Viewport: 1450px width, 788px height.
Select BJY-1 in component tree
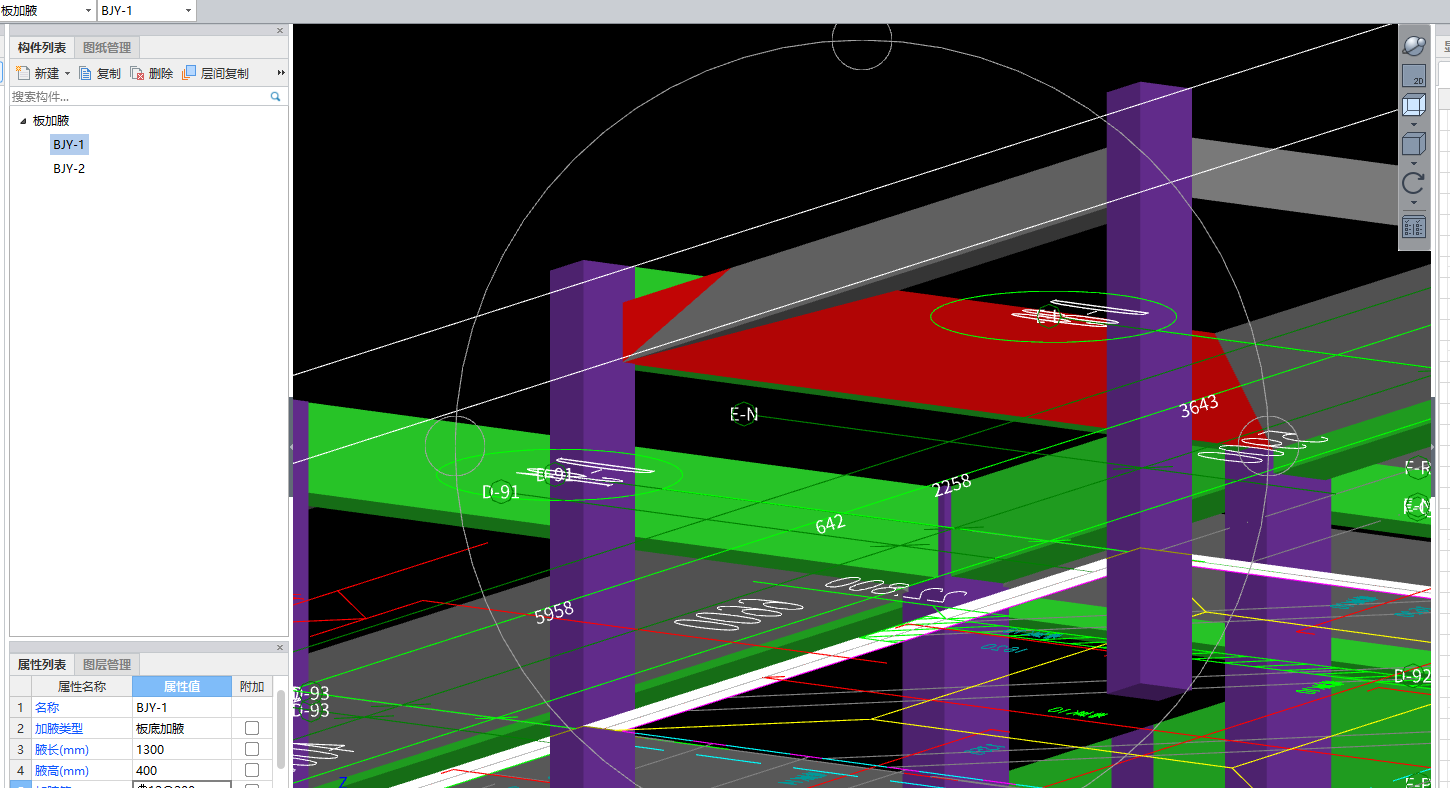69,144
